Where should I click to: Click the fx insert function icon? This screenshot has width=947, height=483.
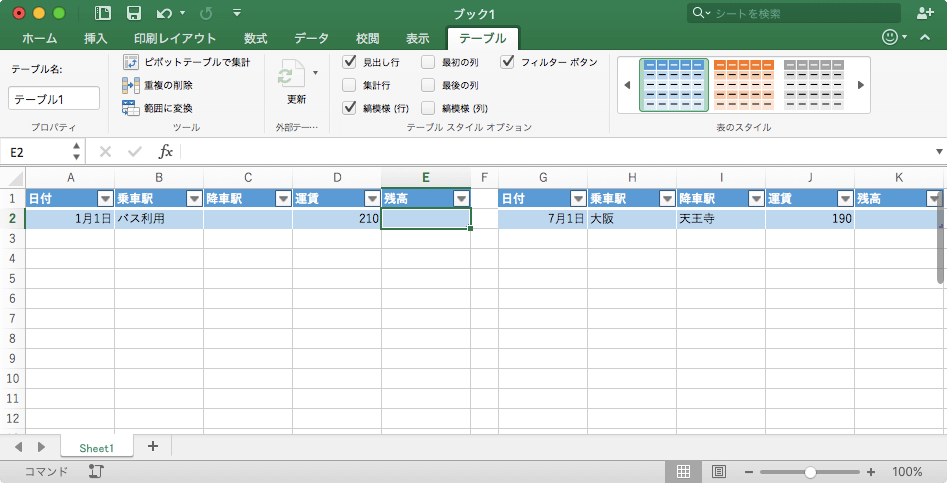tap(165, 152)
